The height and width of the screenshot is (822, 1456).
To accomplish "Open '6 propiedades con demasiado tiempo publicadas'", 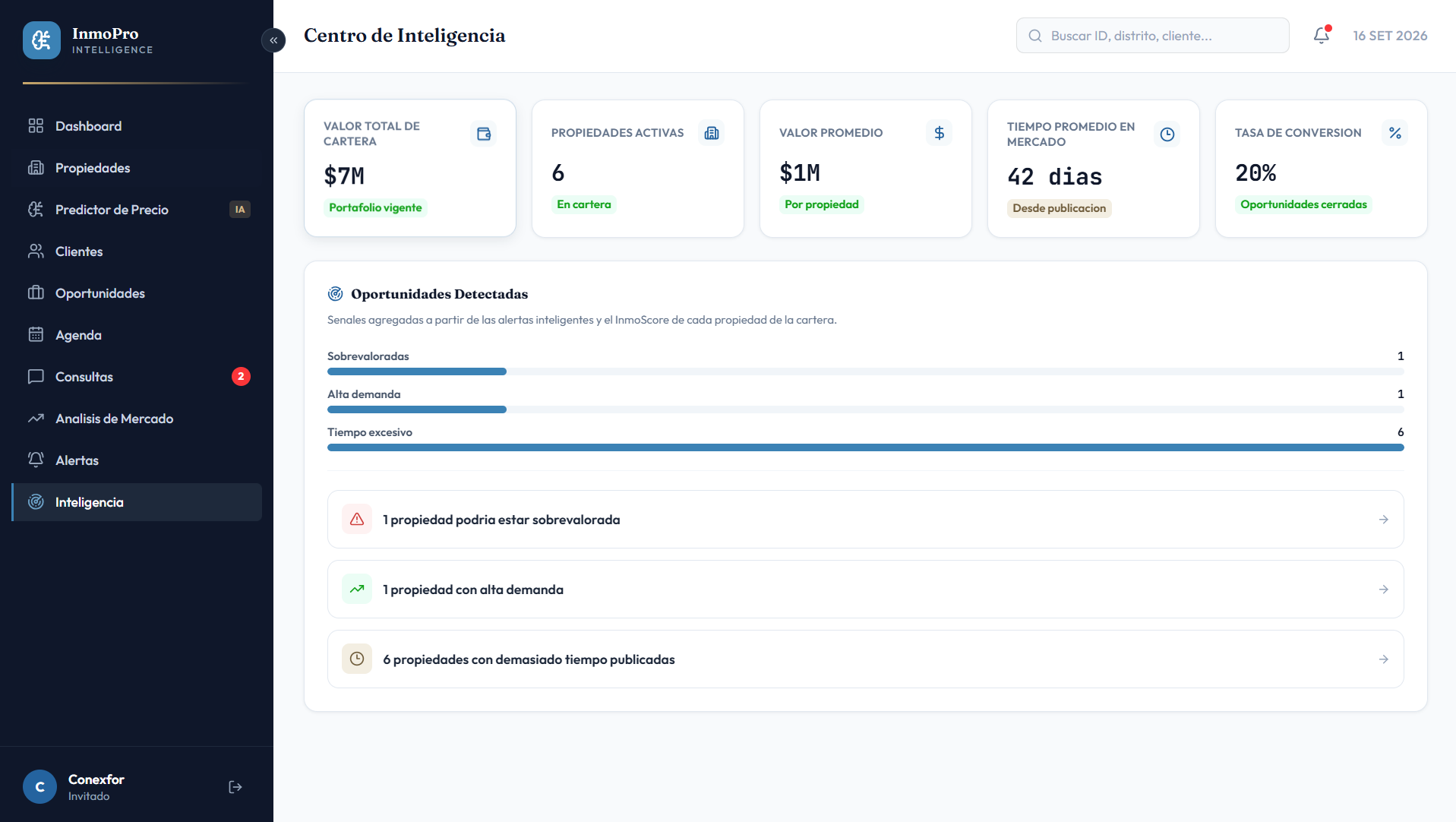I will (x=865, y=659).
